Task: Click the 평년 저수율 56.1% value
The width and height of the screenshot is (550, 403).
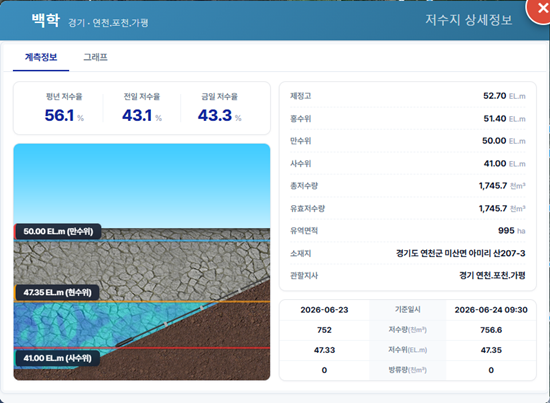Action: (x=64, y=115)
